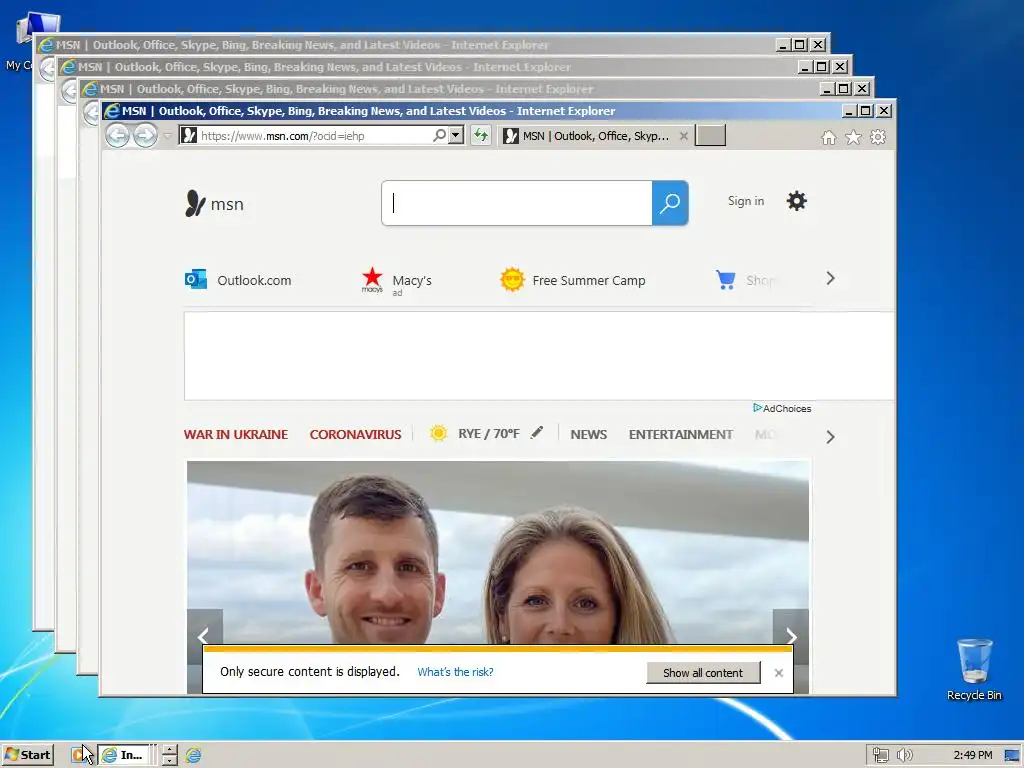This screenshot has width=1024, height=768.
Task: Click the green Refresh page button
Action: coord(481,135)
